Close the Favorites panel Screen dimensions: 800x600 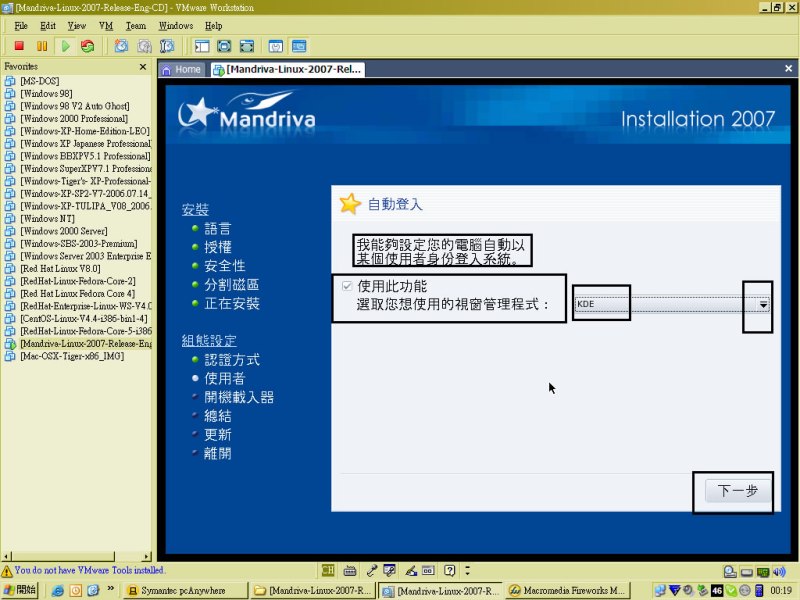click(x=143, y=66)
